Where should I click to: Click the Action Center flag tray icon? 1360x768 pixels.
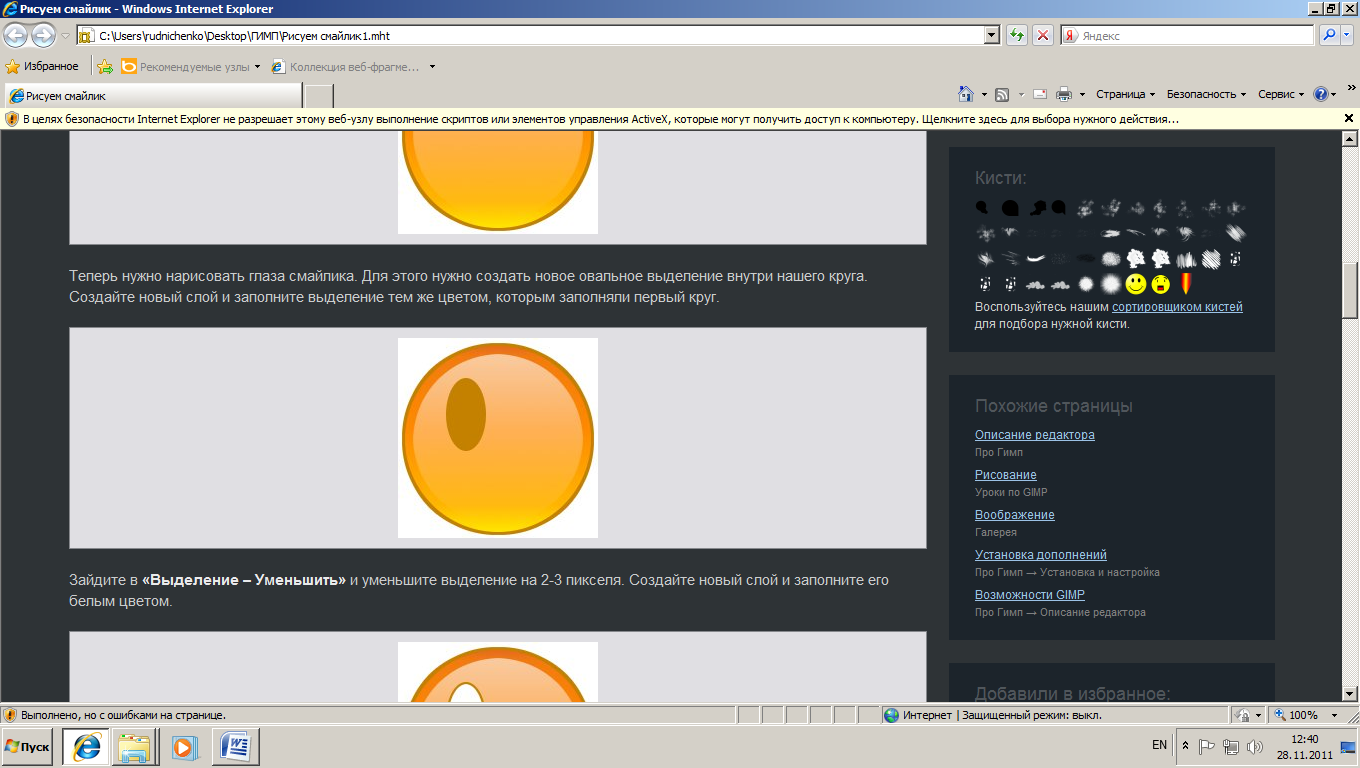(x=1207, y=747)
